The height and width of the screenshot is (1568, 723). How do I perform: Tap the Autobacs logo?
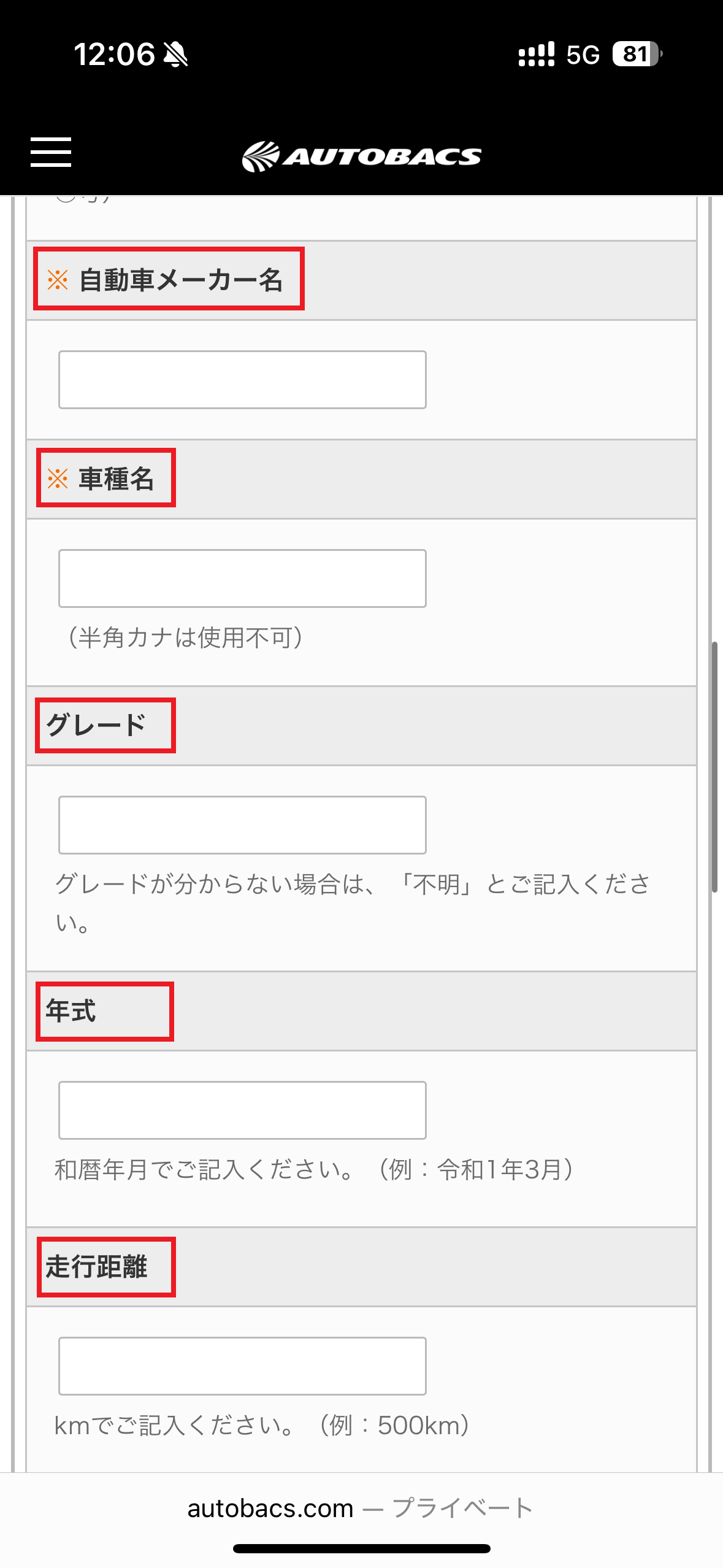pyautogui.click(x=362, y=156)
